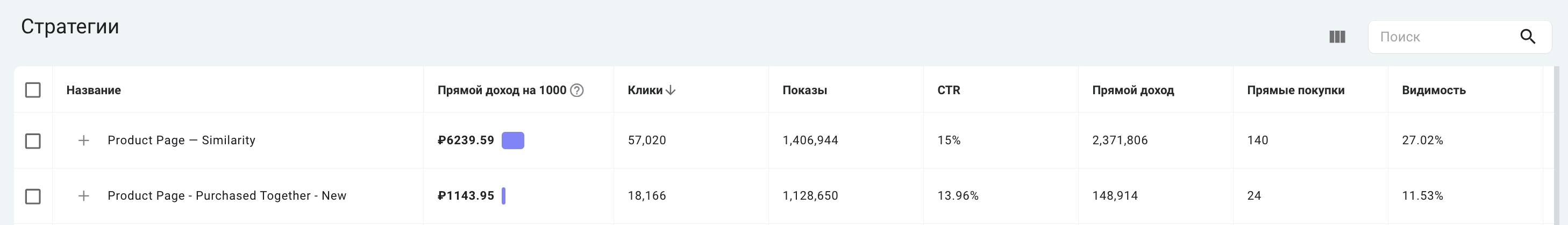Screen dimensions: 1568x225
Task: Click the help icon beside Прямой доход на 1000
Action: [577, 90]
